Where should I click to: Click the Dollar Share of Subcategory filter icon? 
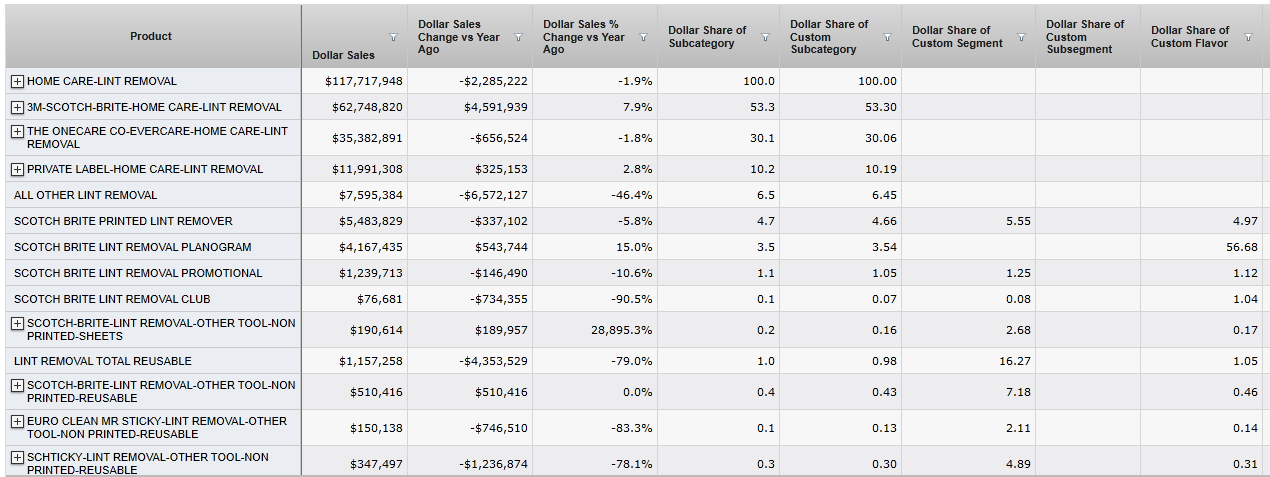765,37
